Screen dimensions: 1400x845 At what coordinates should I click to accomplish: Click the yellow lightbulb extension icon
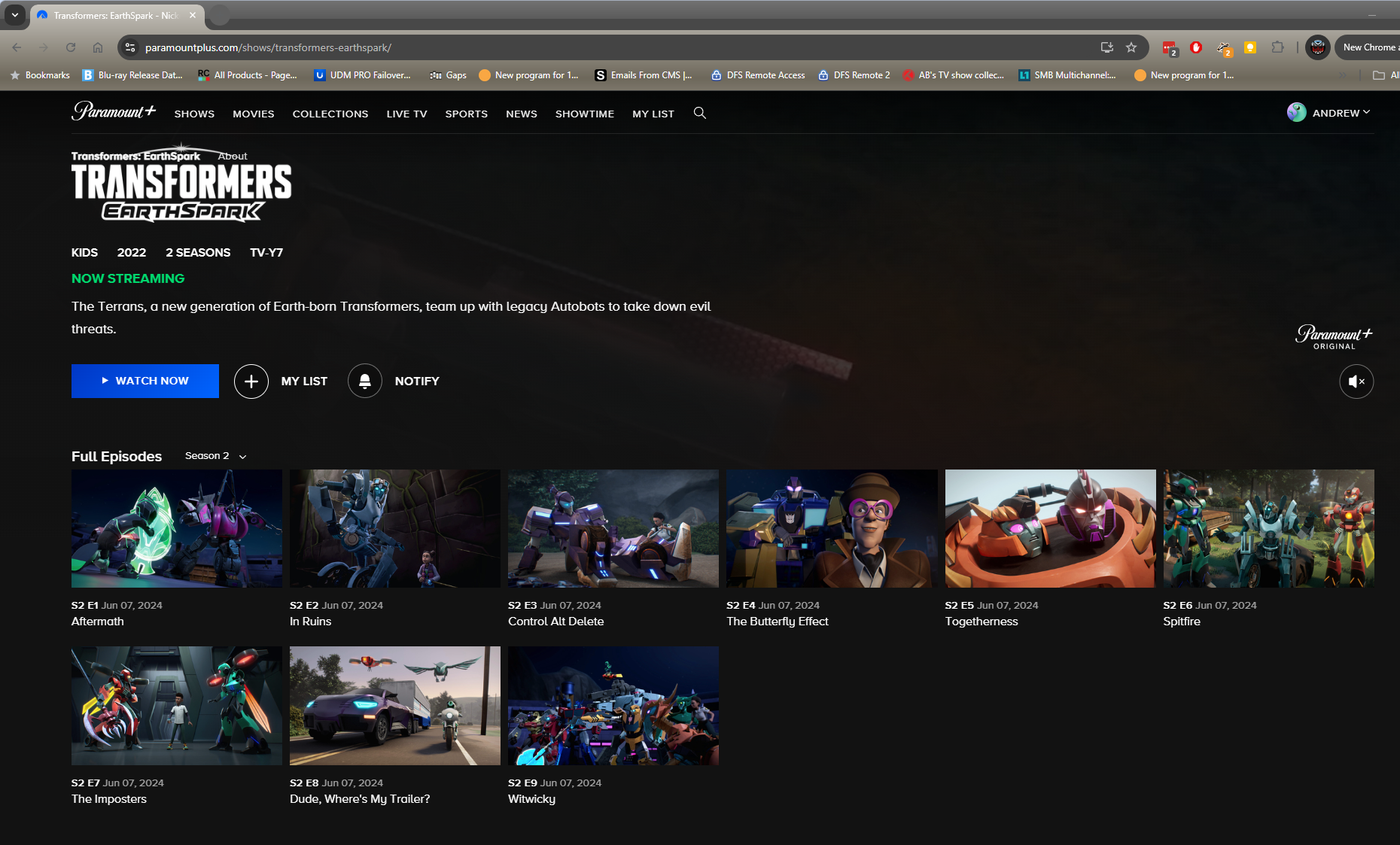pyautogui.click(x=1250, y=47)
